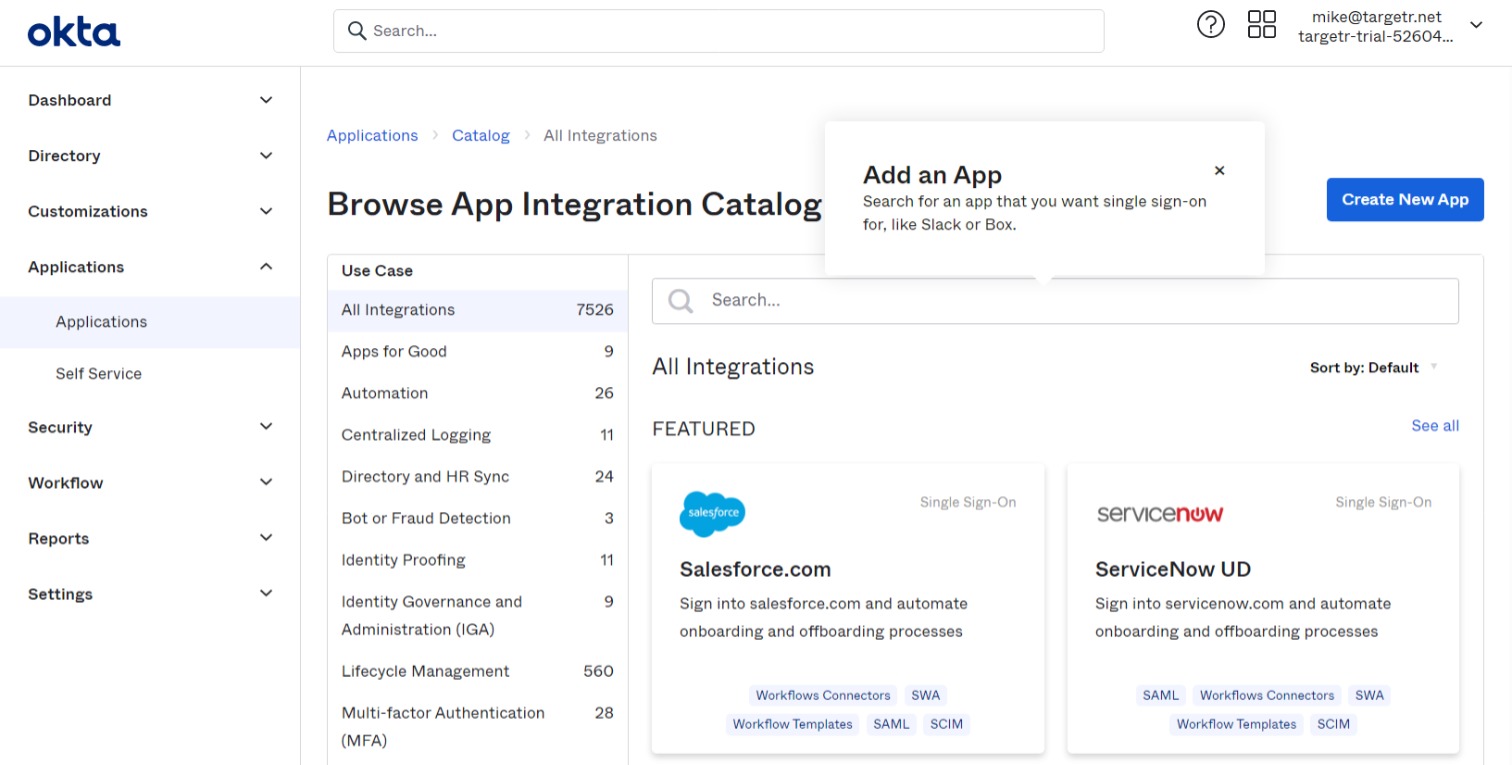1512x765 pixels.
Task: Go to the Catalog breadcrumb link
Action: tap(481, 135)
